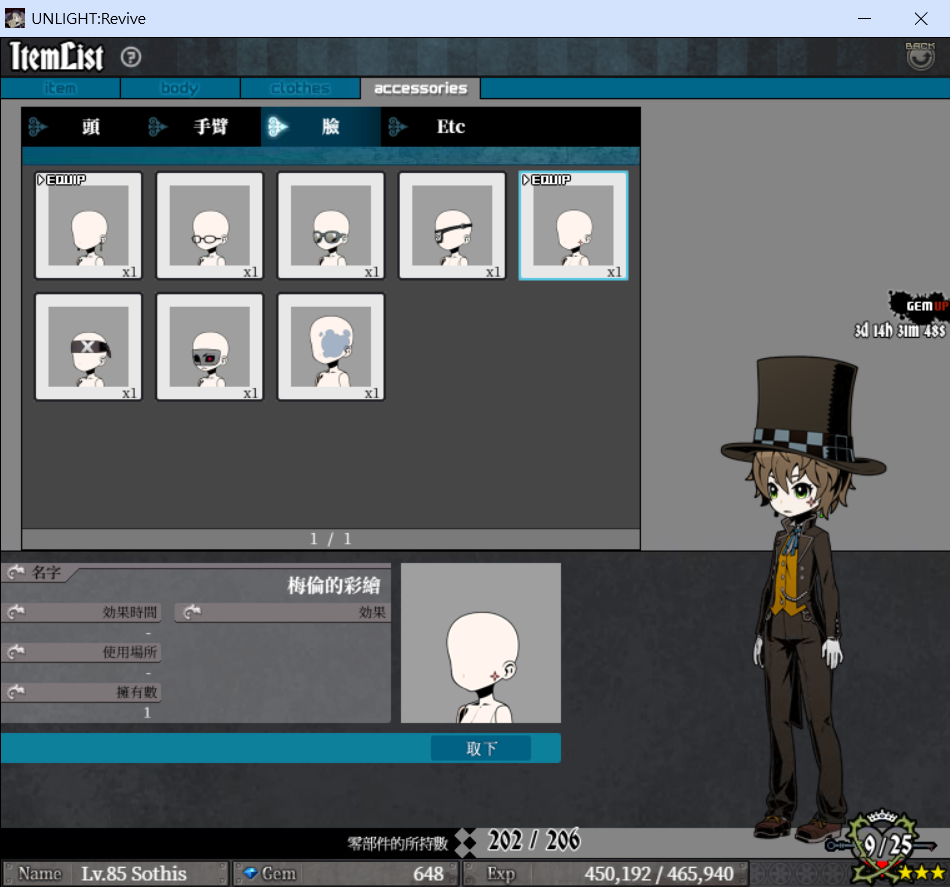Viewport: 950px width, 887px height.
Task: Select the dark sunglasses accessory thumbnail
Action: (x=331, y=225)
